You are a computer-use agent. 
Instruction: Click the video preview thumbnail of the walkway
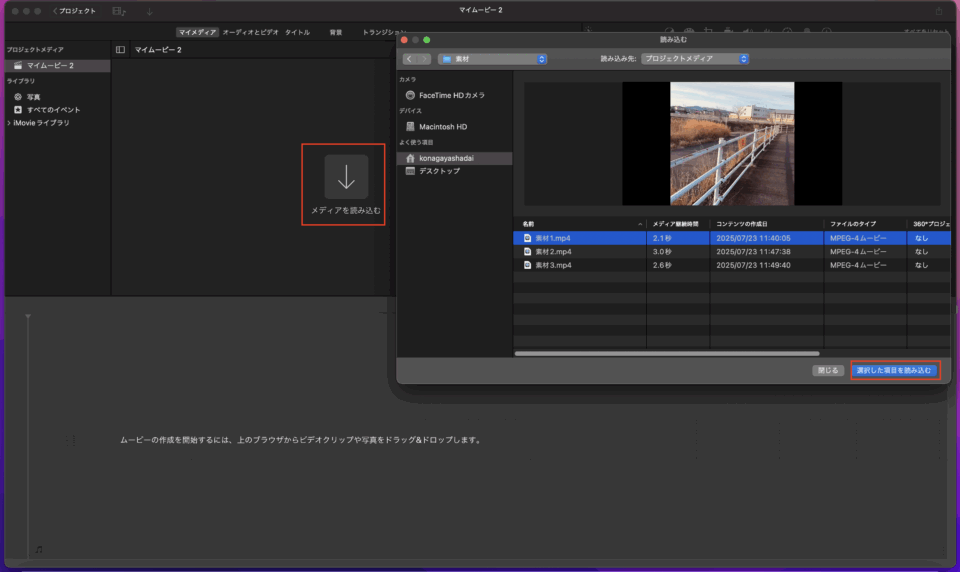click(732, 143)
